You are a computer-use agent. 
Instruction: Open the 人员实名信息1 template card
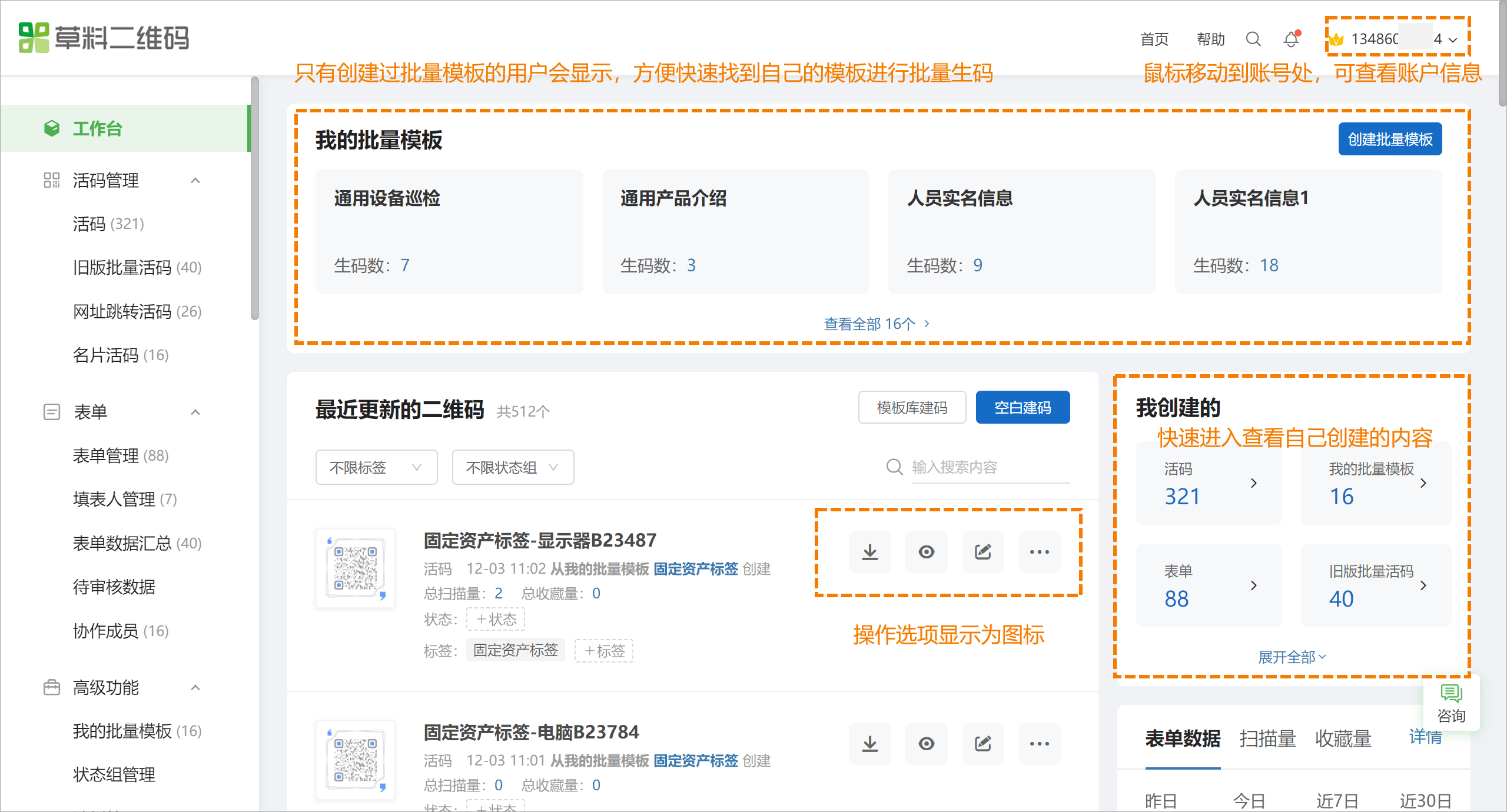pyautogui.click(x=1309, y=232)
